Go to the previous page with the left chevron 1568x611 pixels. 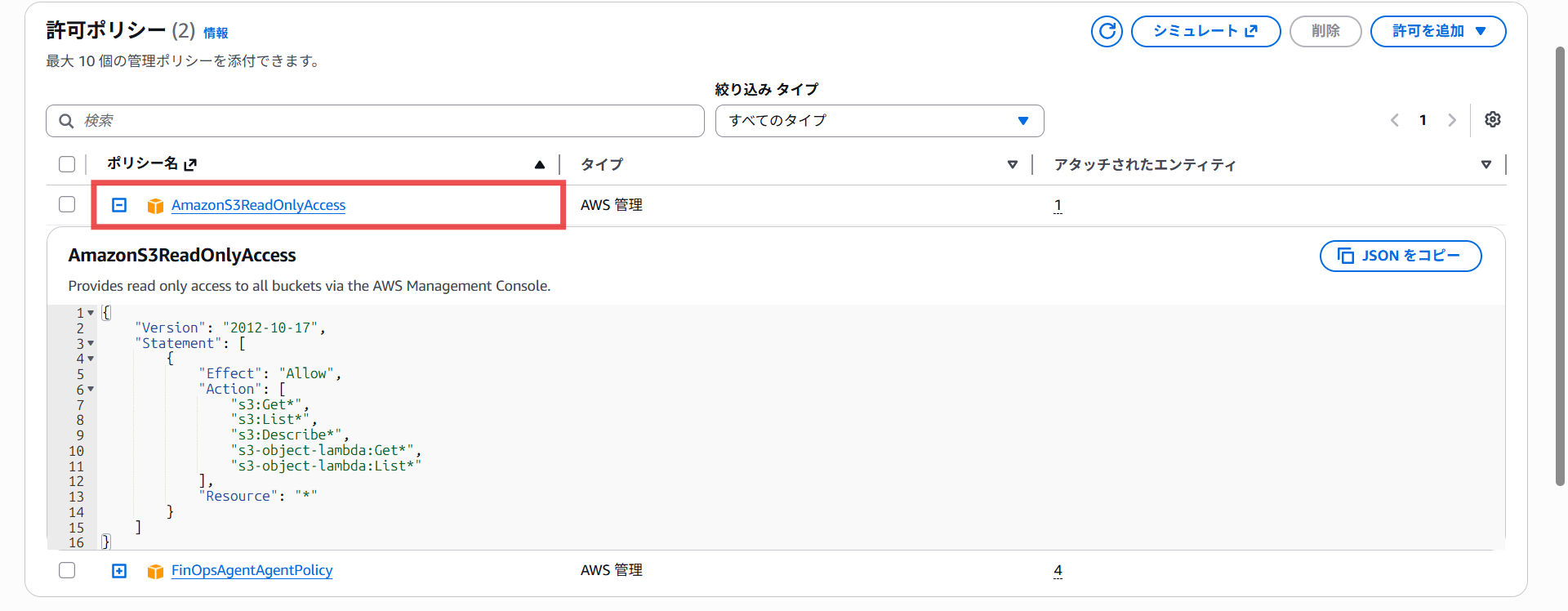pyautogui.click(x=1395, y=120)
